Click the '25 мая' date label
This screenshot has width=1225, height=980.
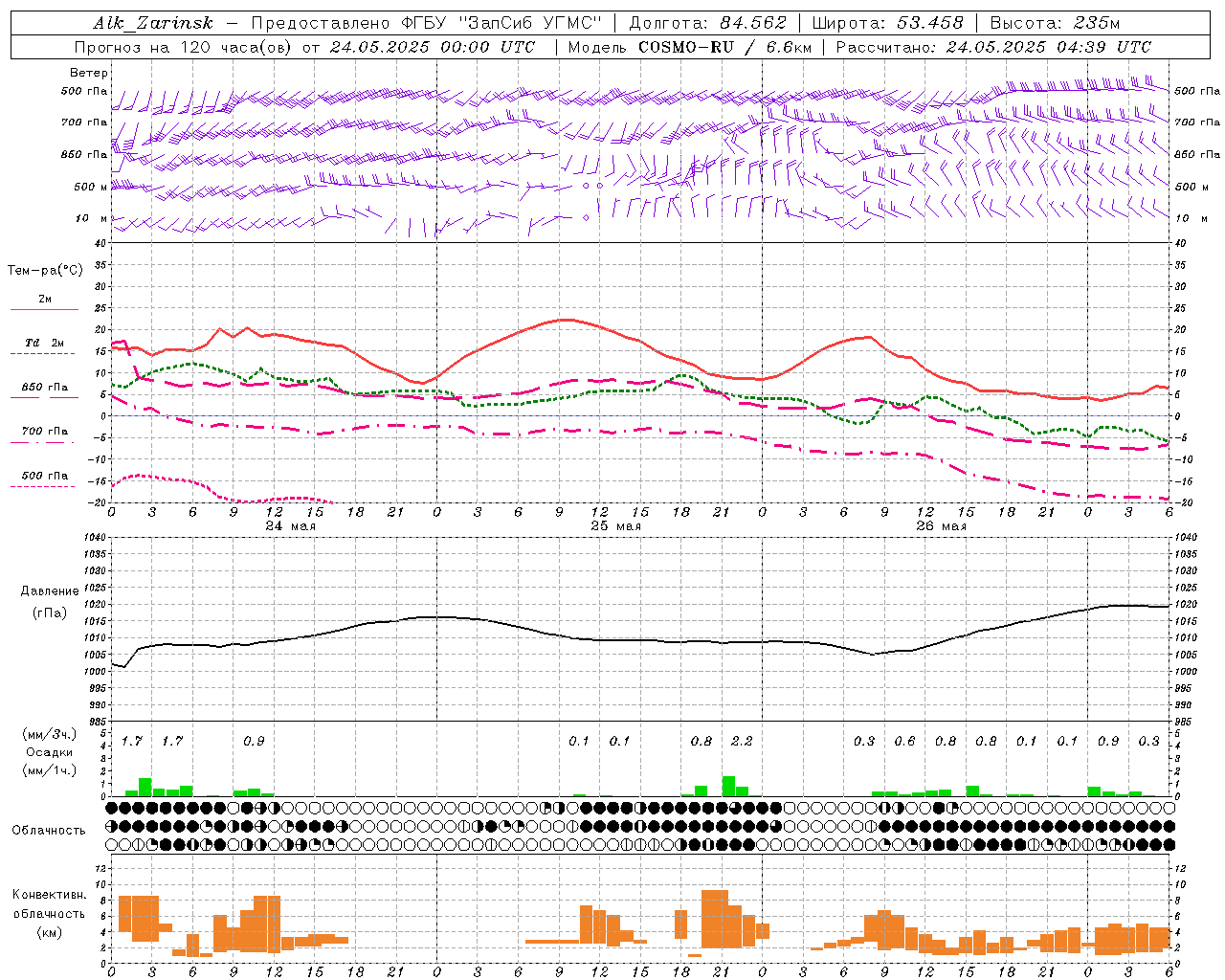[x=616, y=526]
